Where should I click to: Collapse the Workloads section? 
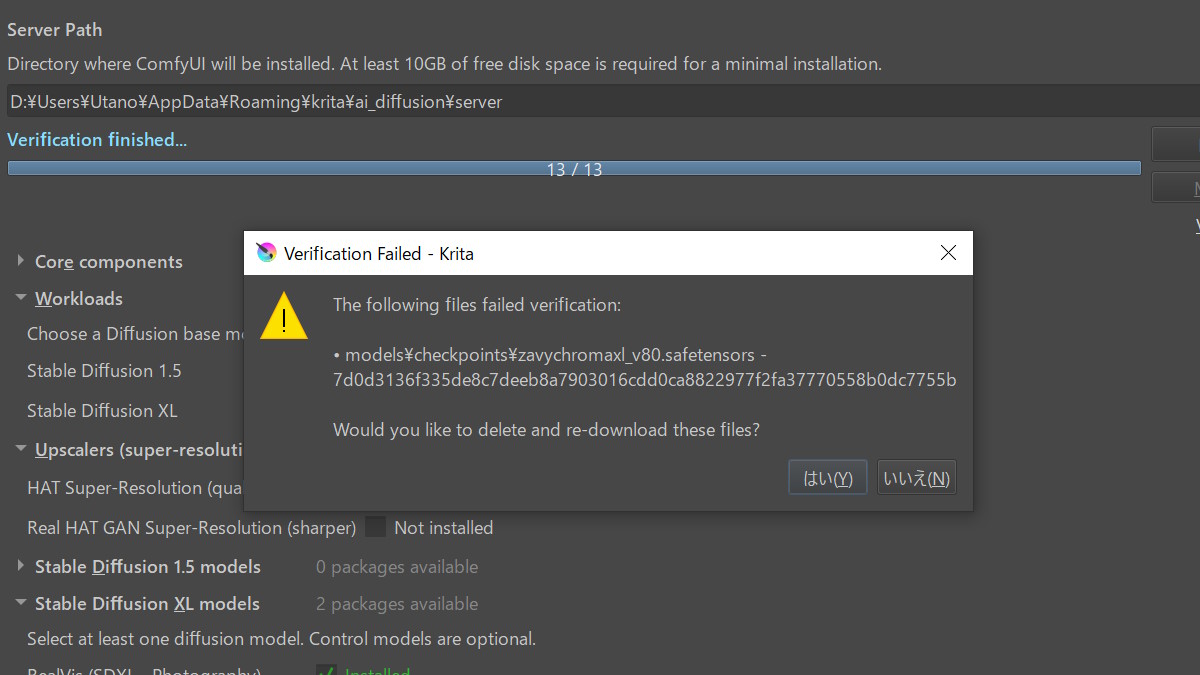tap(21, 298)
